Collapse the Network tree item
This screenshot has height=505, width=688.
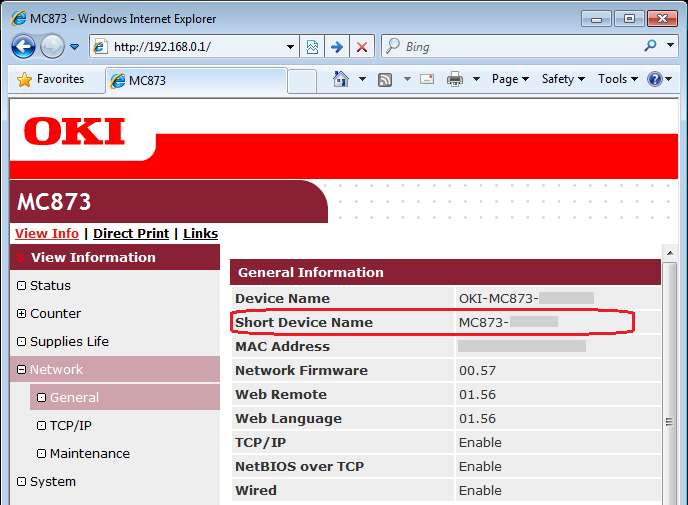(21, 370)
